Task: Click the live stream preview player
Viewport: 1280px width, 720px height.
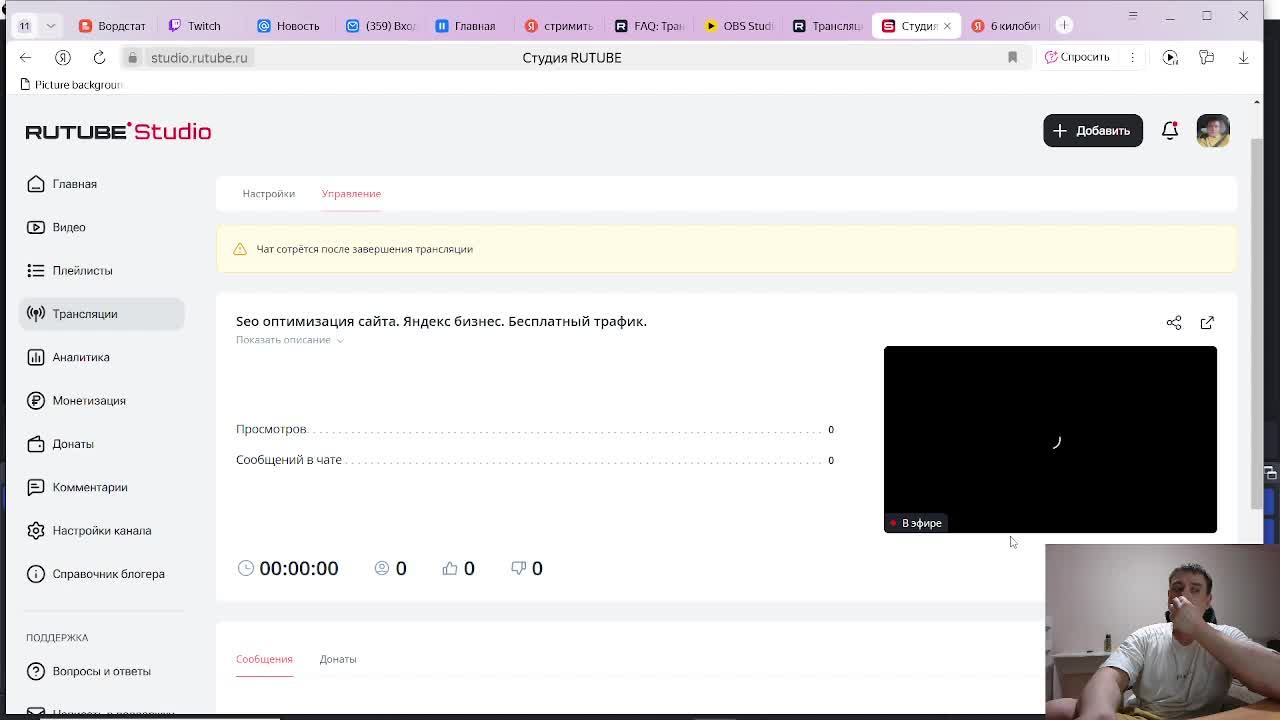Action: (1050, 439)
